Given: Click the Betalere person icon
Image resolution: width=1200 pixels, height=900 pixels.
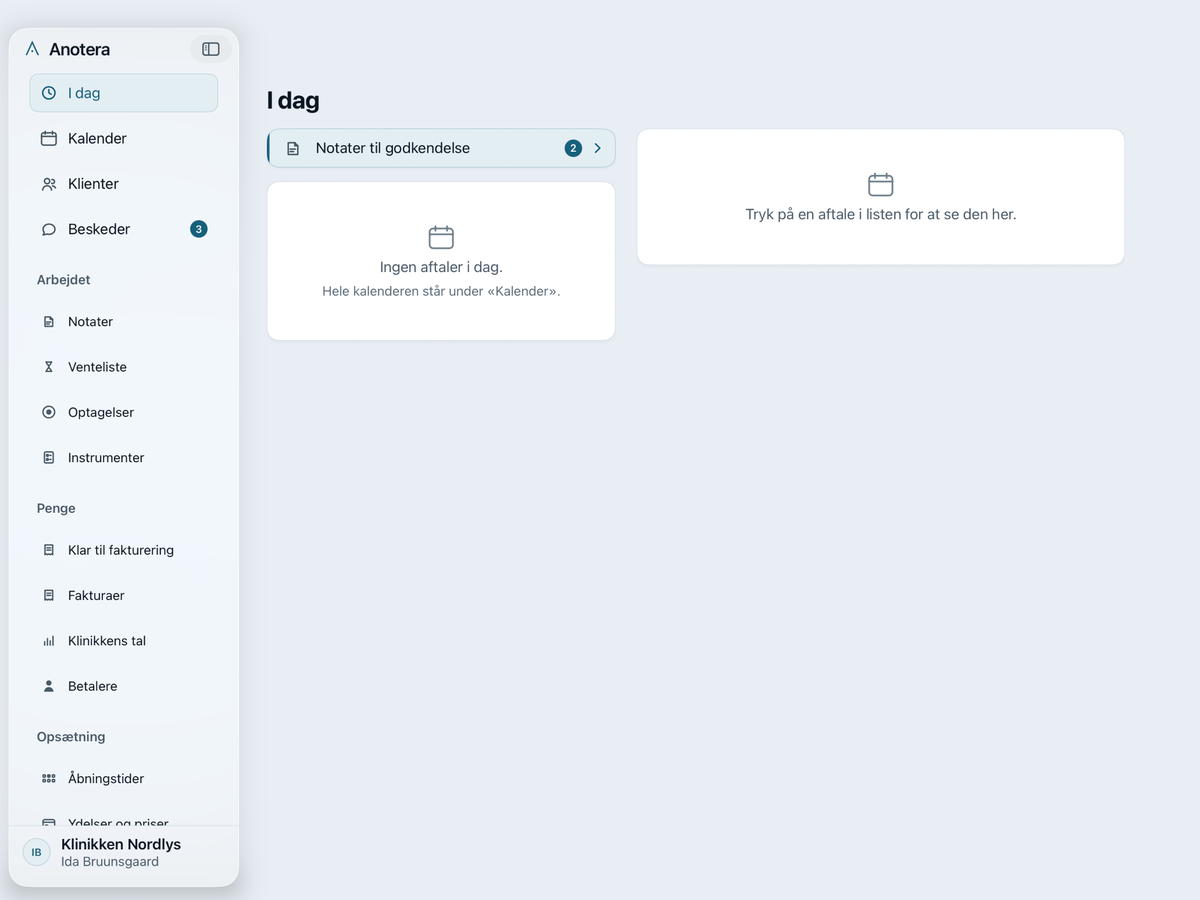Looking at the screenshot, I should click(49, 686).
